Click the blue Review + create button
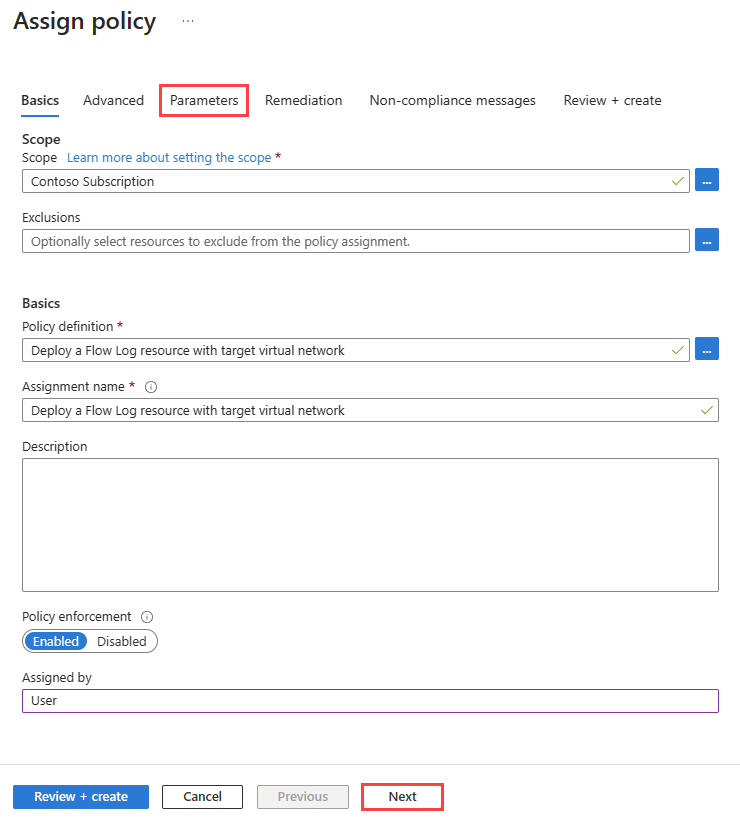The image size is (740, 824). point(81,797)
